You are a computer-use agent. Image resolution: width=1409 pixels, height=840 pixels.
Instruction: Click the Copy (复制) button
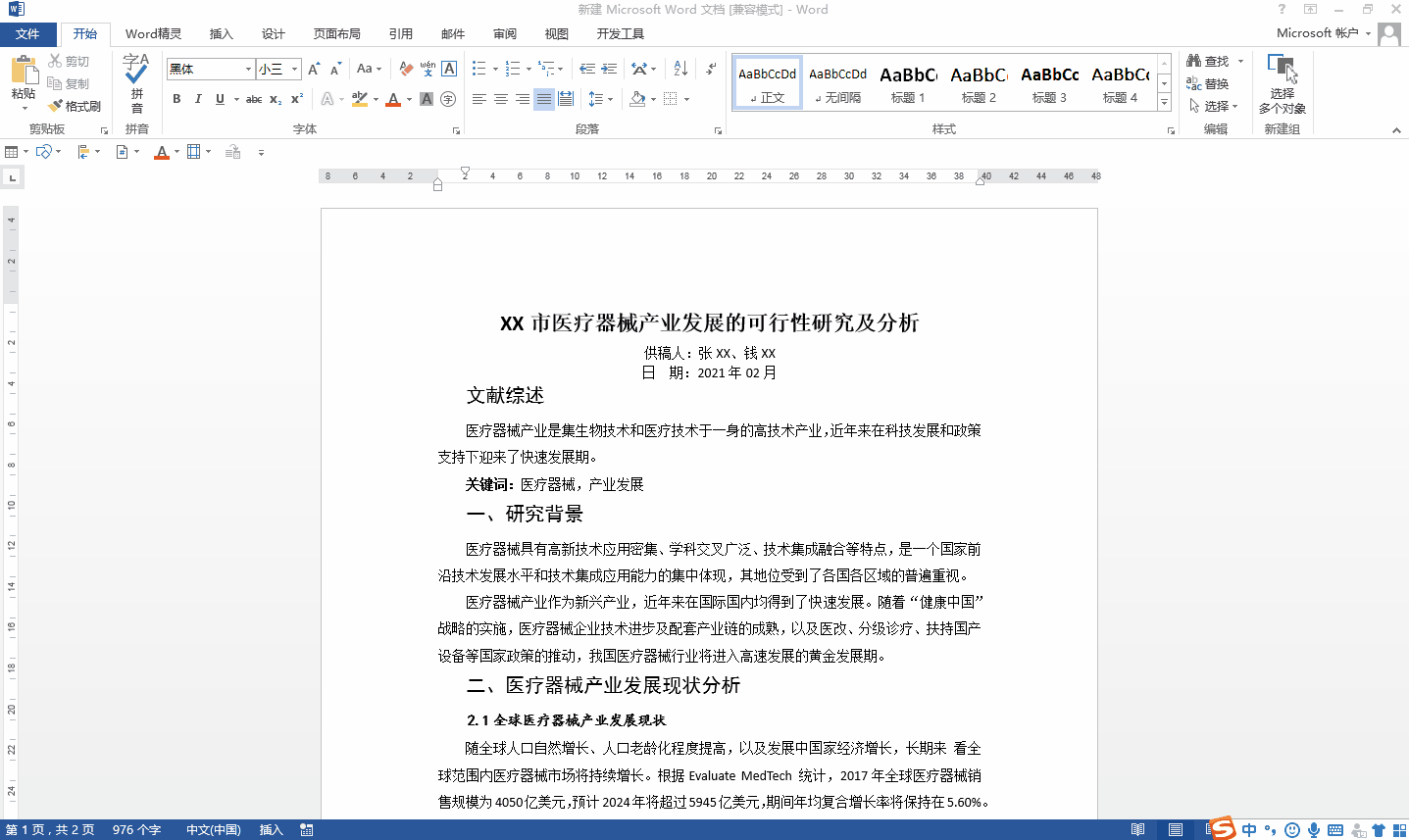click(69, 83)
